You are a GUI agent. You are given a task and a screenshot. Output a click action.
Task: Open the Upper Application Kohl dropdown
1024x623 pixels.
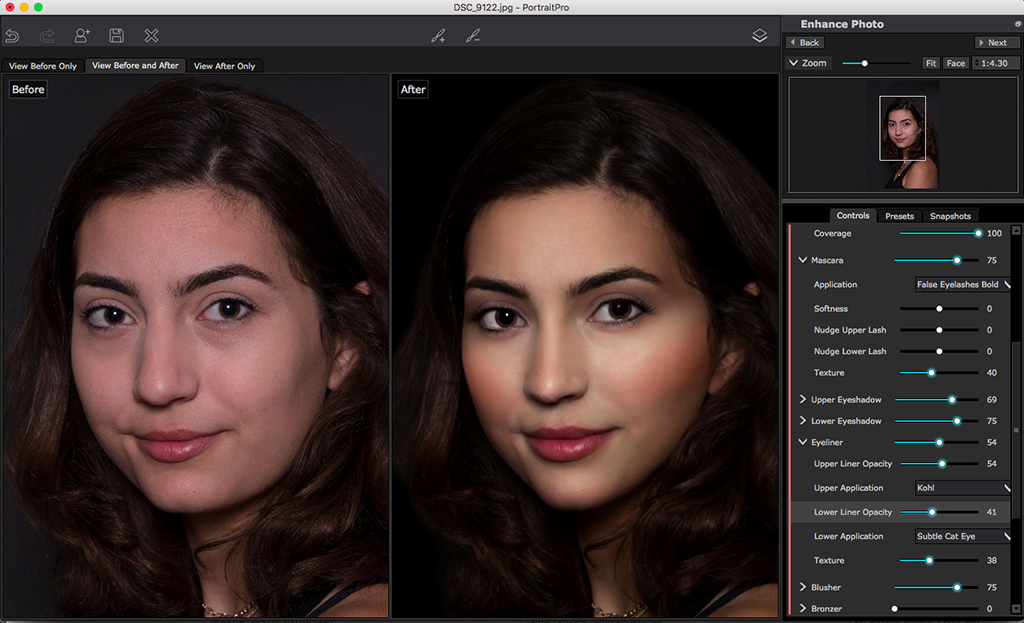[961, 487]
